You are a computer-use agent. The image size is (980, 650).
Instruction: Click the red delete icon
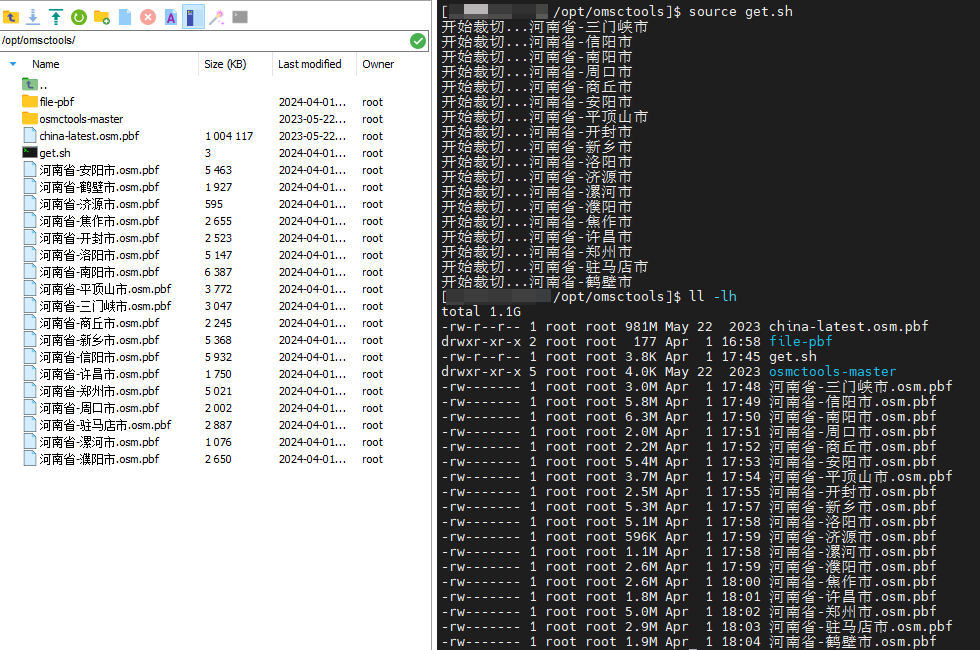coord(148,17)
